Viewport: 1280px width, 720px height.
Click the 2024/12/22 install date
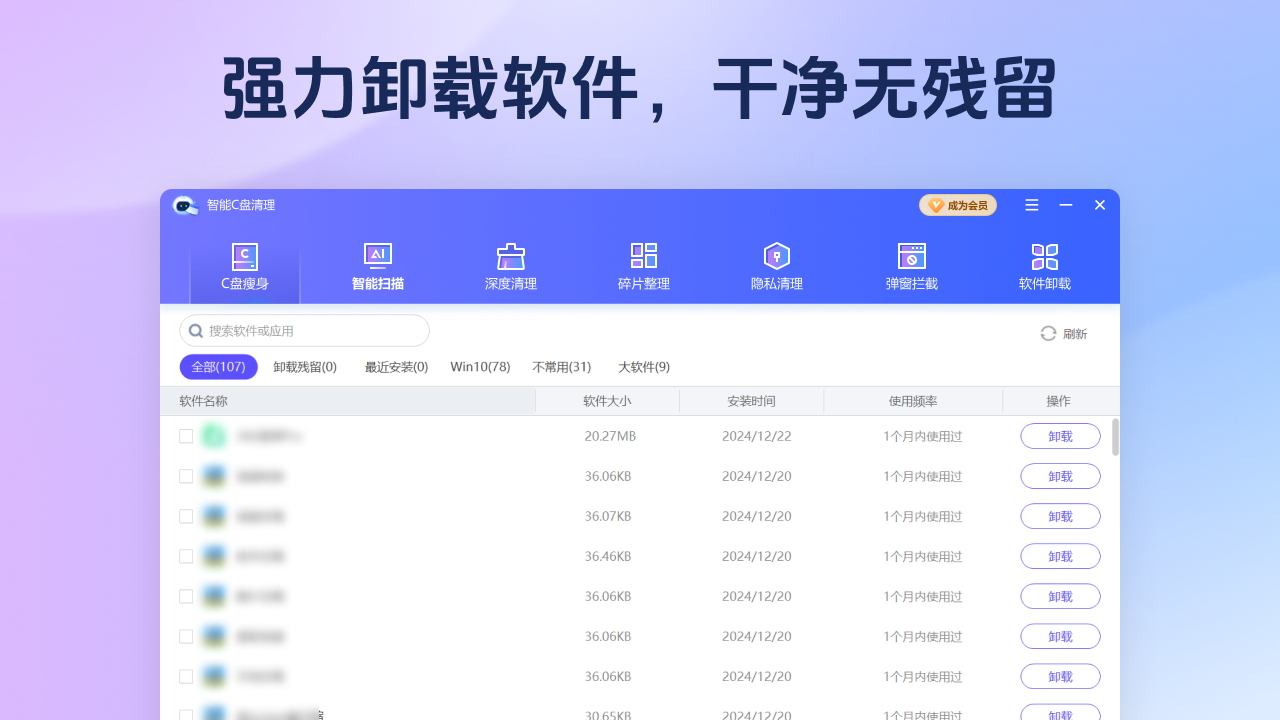tap(757, 436)
